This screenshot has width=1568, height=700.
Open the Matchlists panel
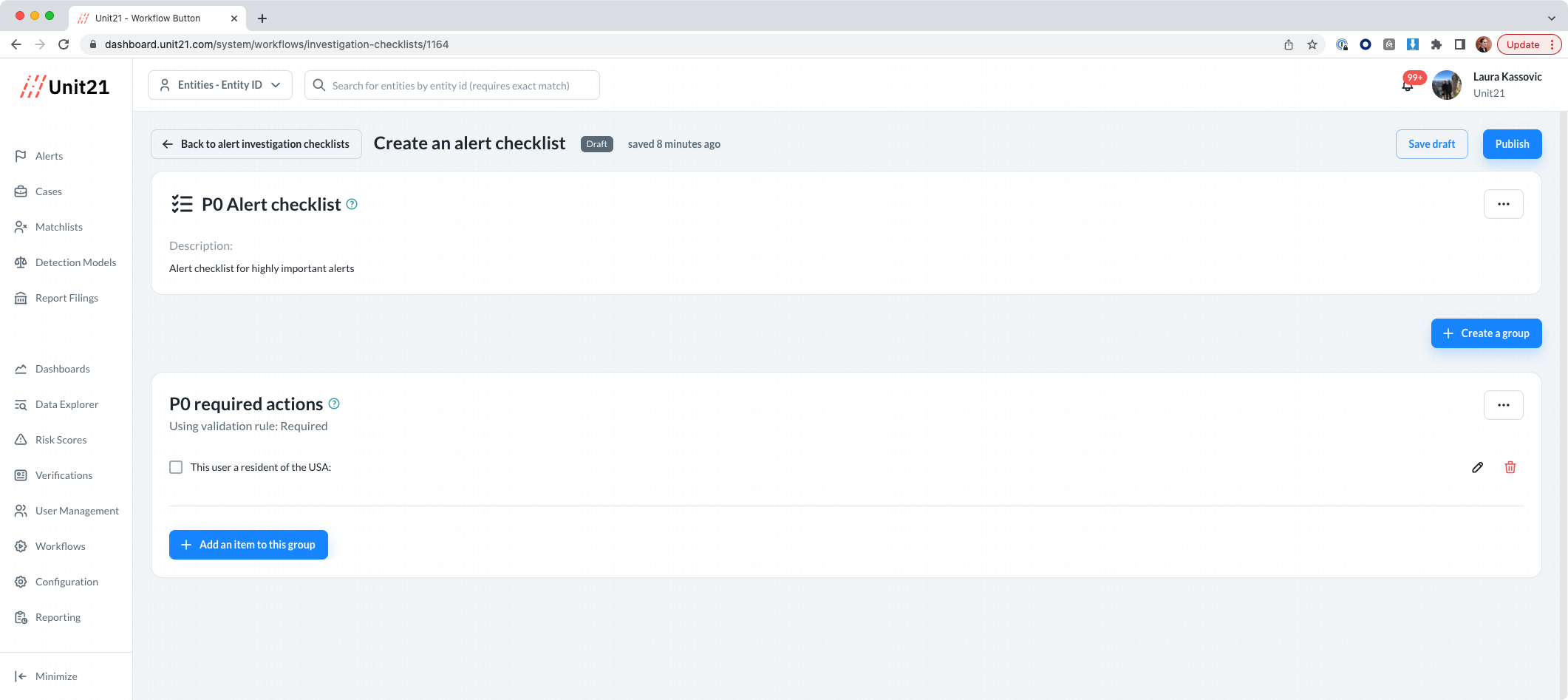pyautogui.click(x=58, y=226)
